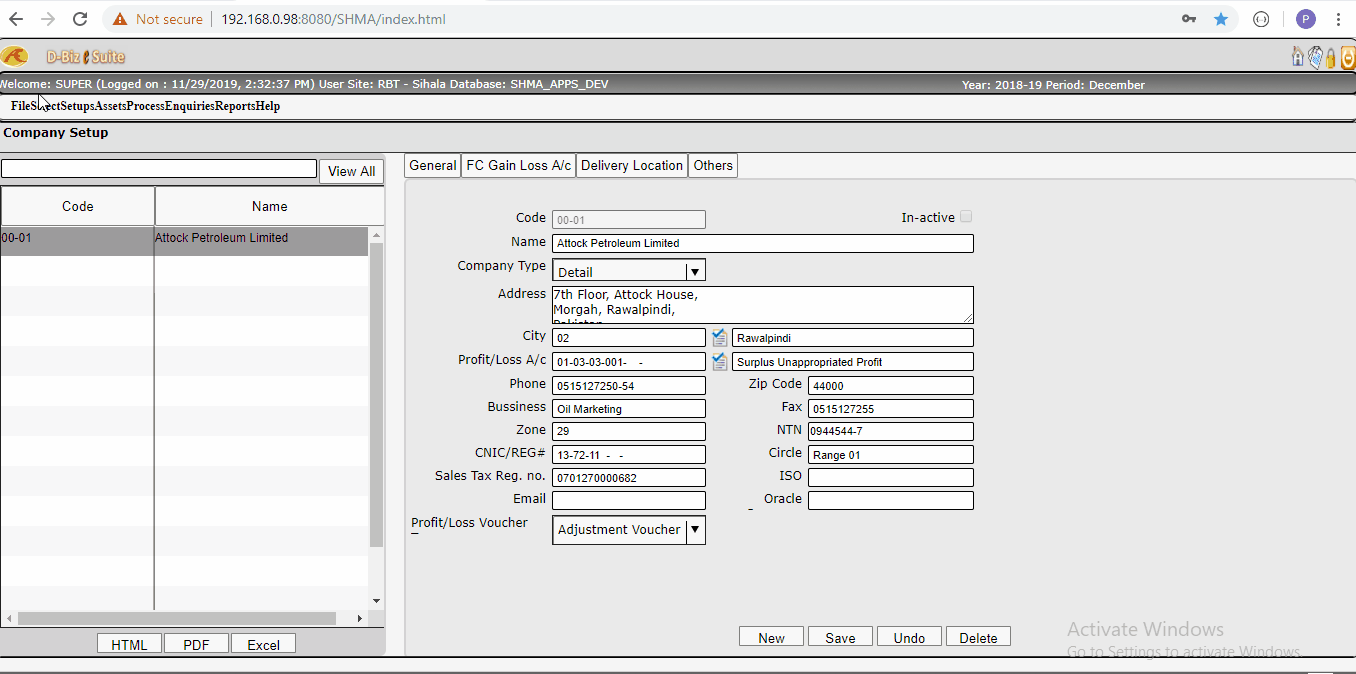Reload the page with refresh icon

tap(80, 19)
